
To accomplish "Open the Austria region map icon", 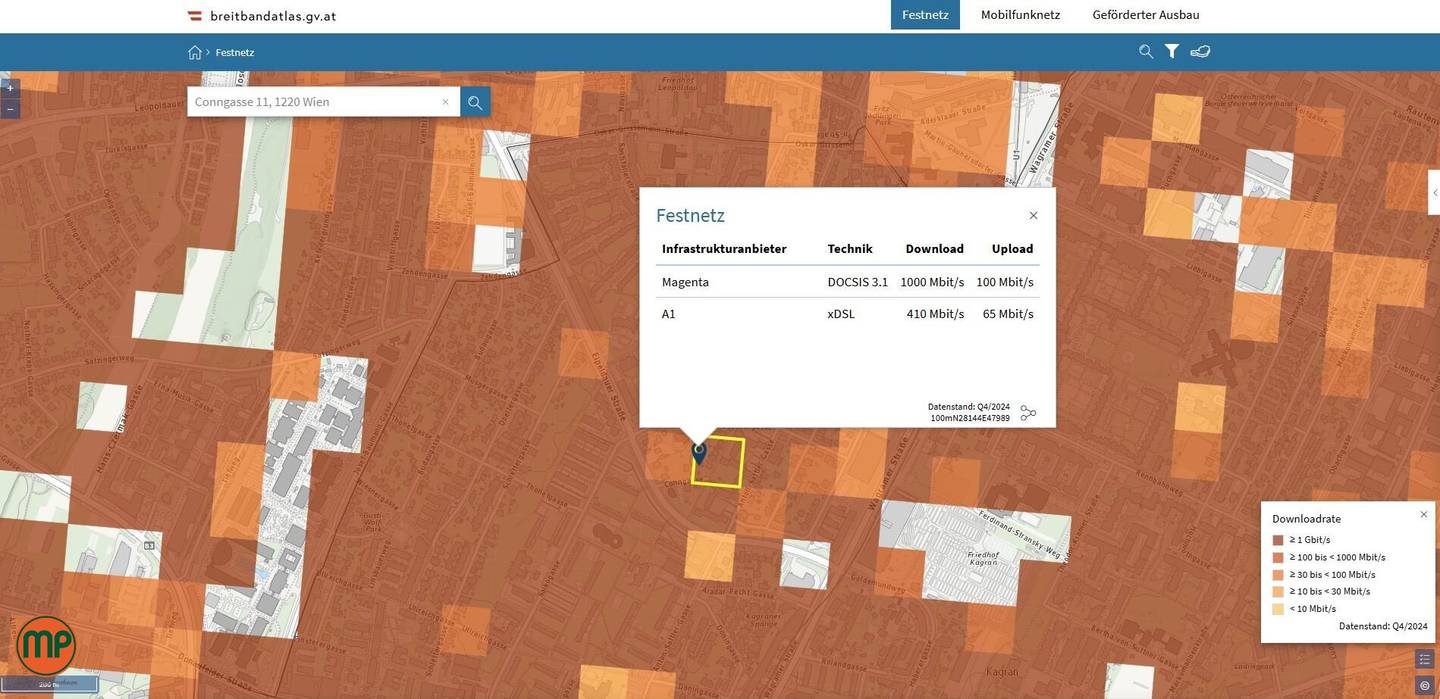I will coord(1200,52).
